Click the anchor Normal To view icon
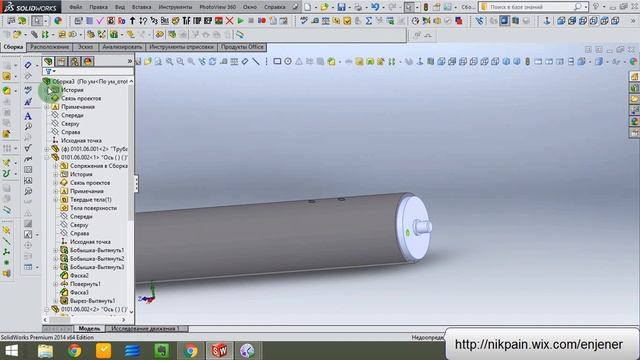 pos(547,20)
